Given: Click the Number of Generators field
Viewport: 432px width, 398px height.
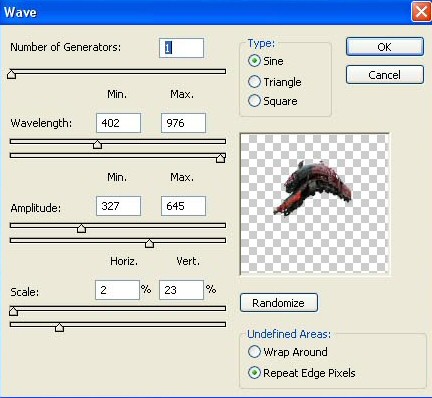Looking at the screenshot, I should (x=181, y=48).
